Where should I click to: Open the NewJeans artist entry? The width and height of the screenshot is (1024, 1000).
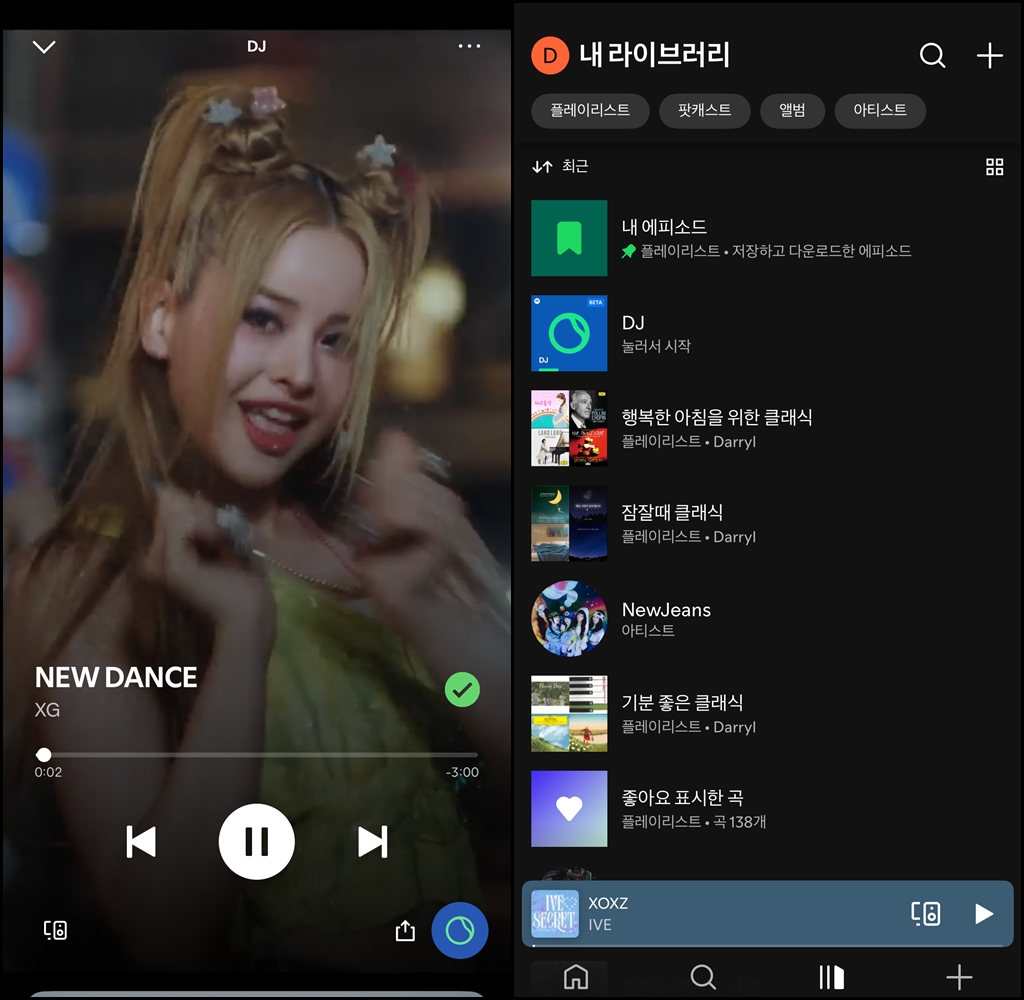coord(767,619)
